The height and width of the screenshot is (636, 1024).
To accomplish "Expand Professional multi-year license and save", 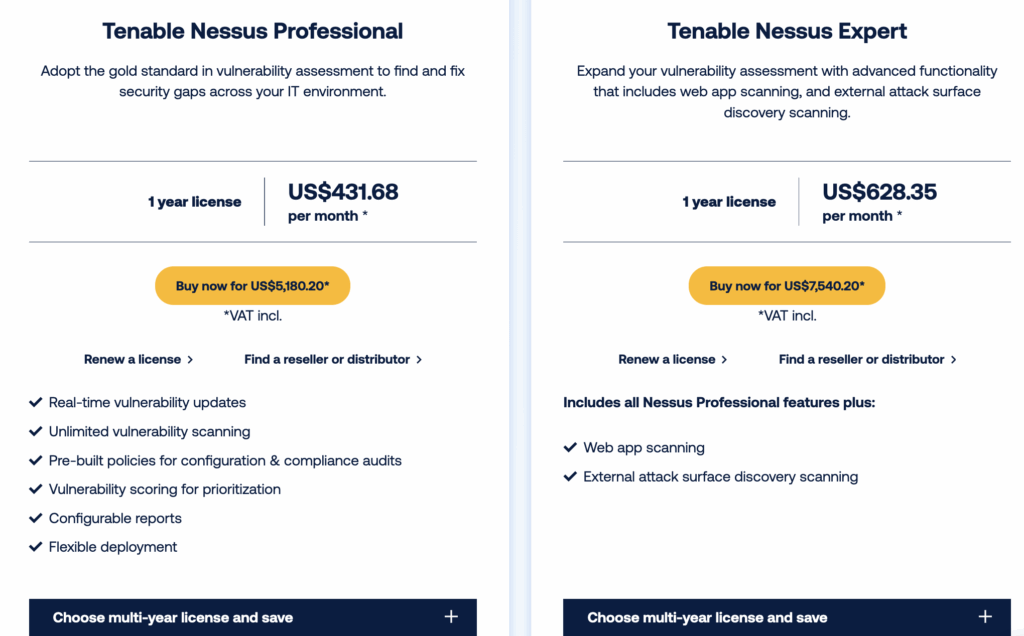I will click(173, 617).
